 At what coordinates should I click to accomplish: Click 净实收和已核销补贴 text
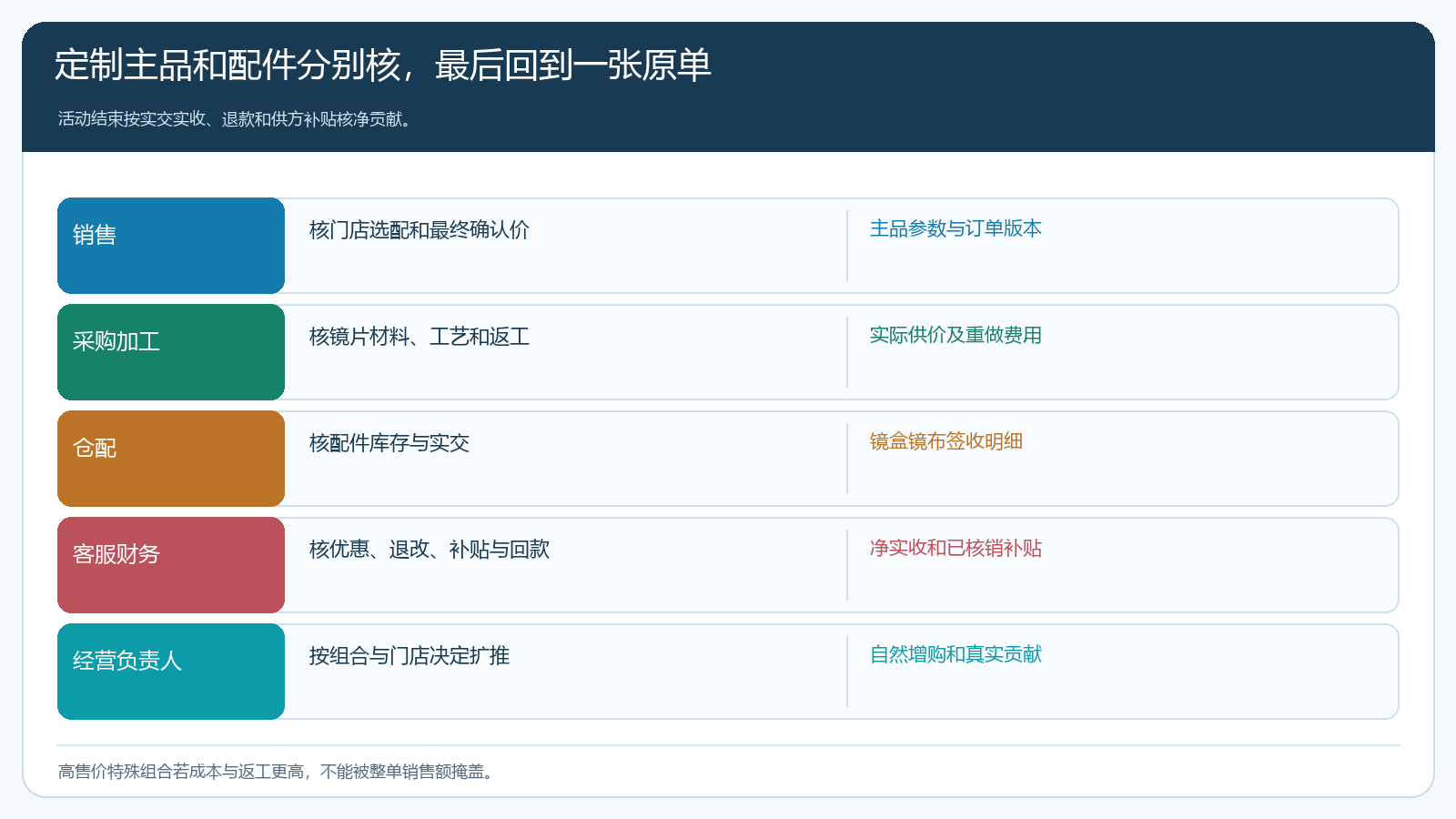[x=955, y=548]
